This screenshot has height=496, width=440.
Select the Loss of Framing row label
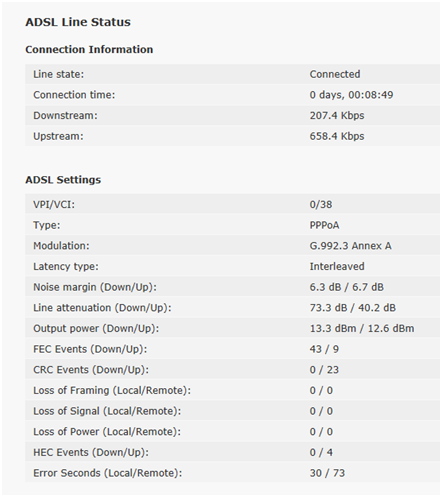tap(112, 390)
